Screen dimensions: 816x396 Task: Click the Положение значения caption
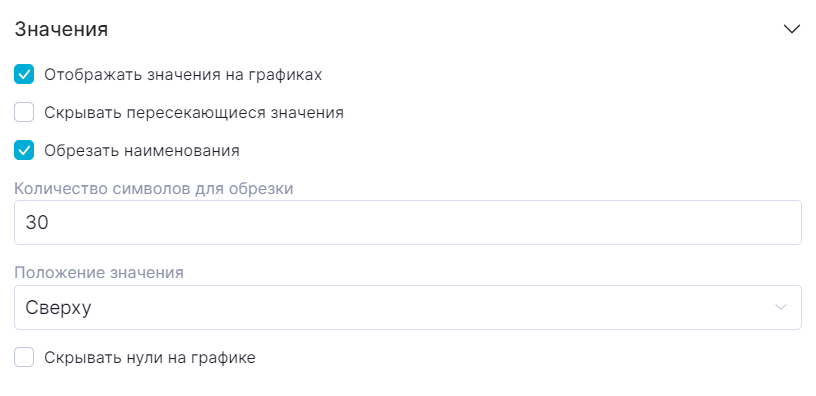[x=99, y=273]
